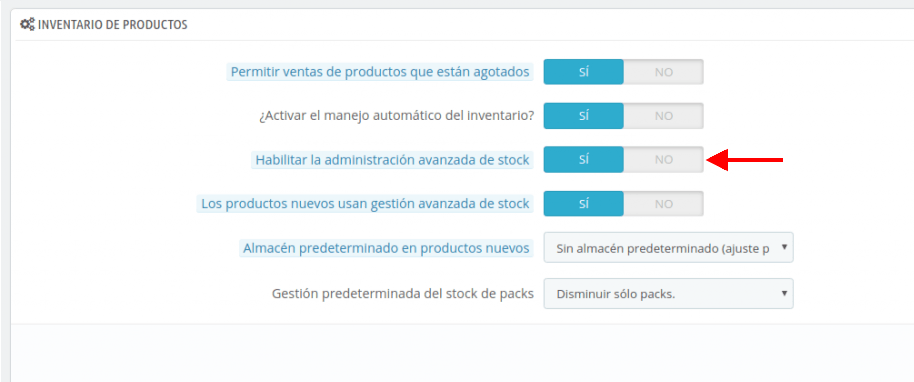Click the 'Inventario de Productos' panel heading

pos(113,25)
